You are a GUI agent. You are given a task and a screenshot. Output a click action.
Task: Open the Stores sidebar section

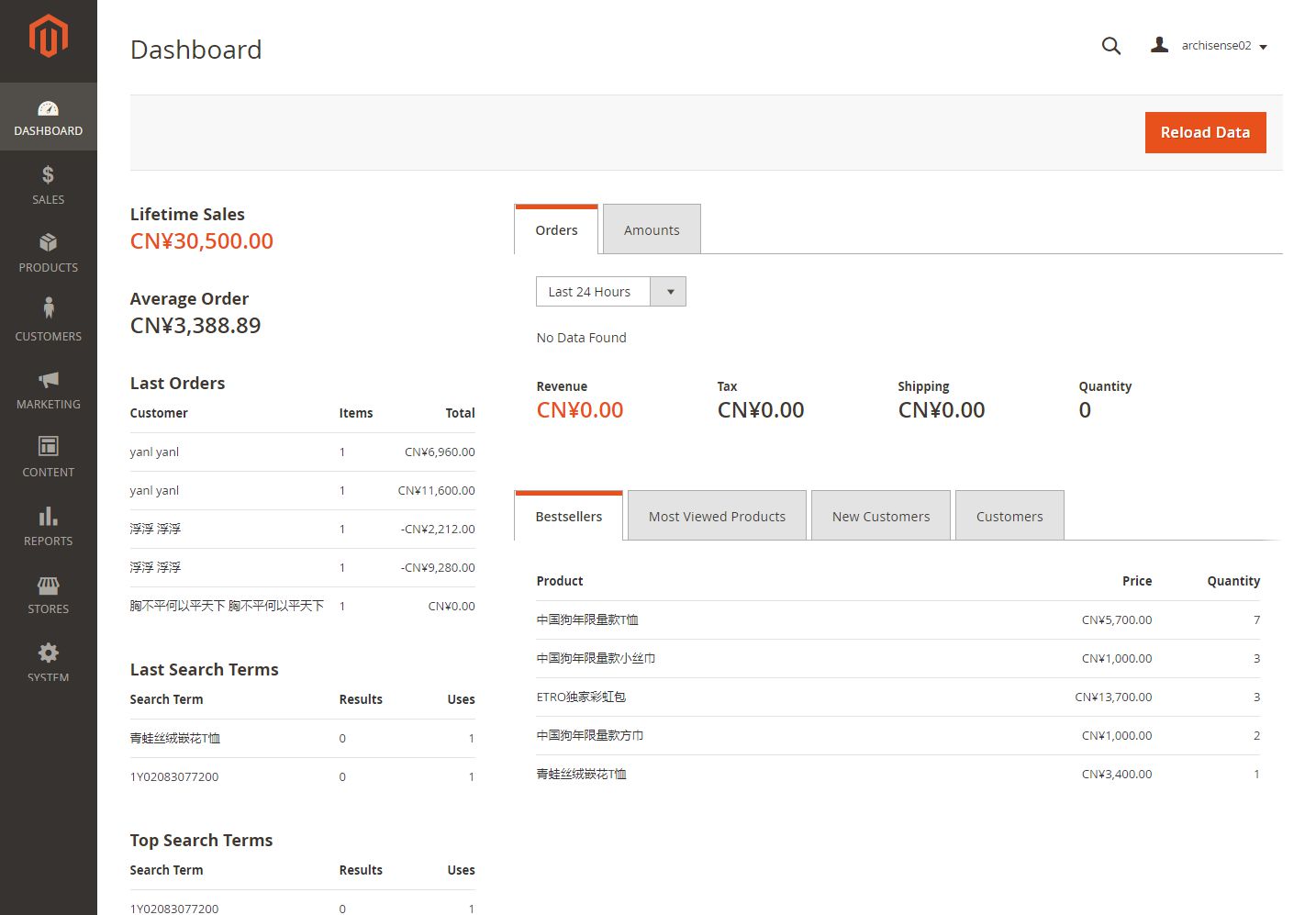tap(49, 594)
